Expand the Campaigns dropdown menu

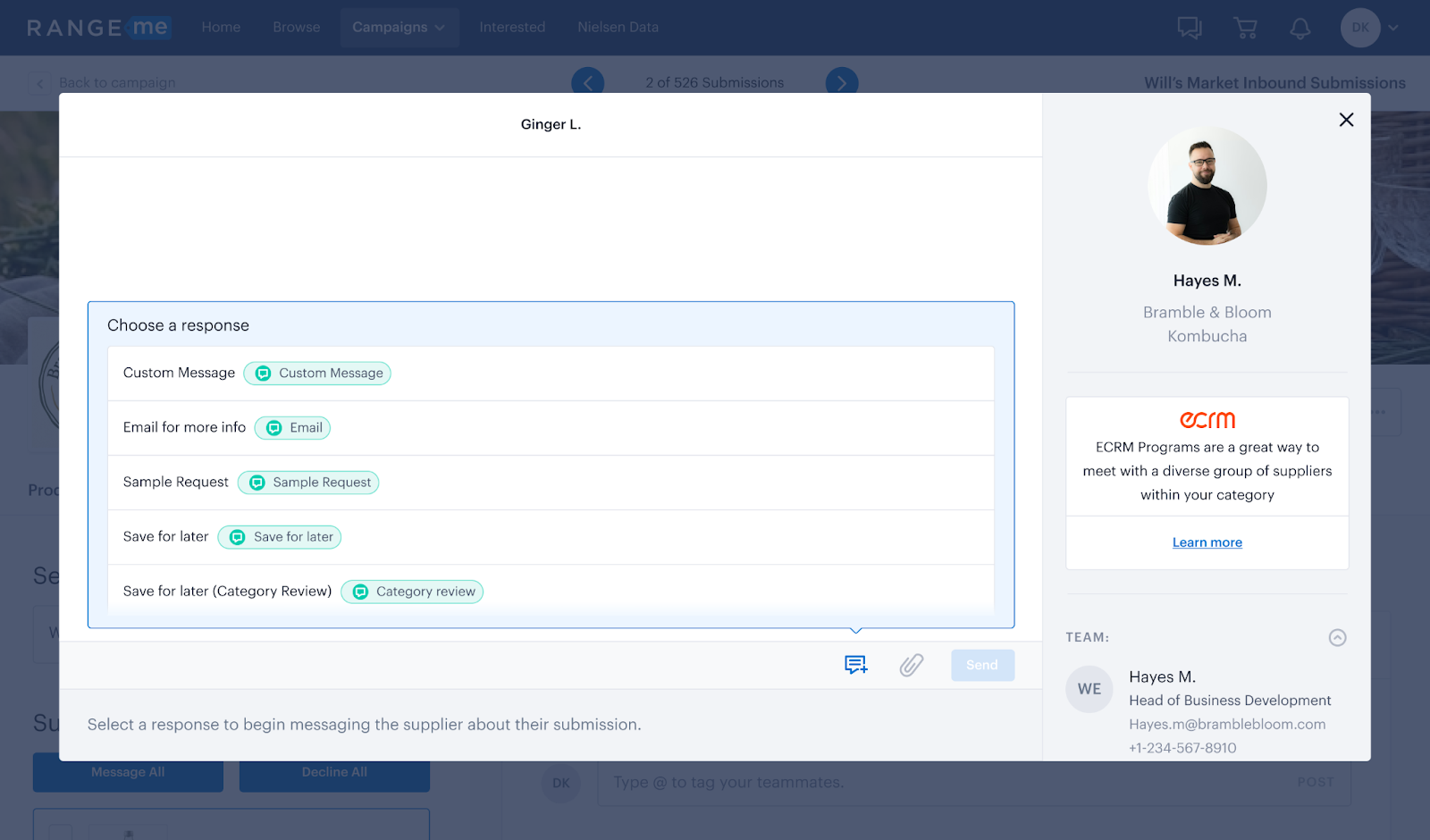399,28
